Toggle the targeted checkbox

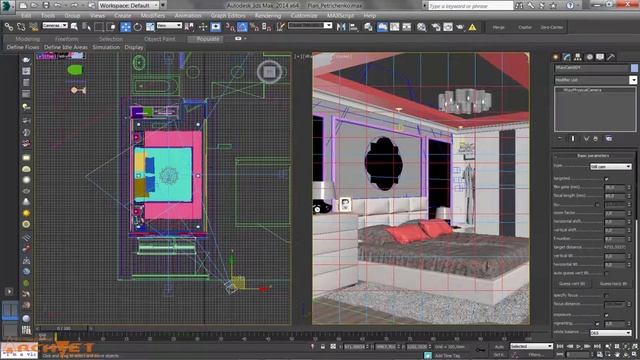(606, 179)
